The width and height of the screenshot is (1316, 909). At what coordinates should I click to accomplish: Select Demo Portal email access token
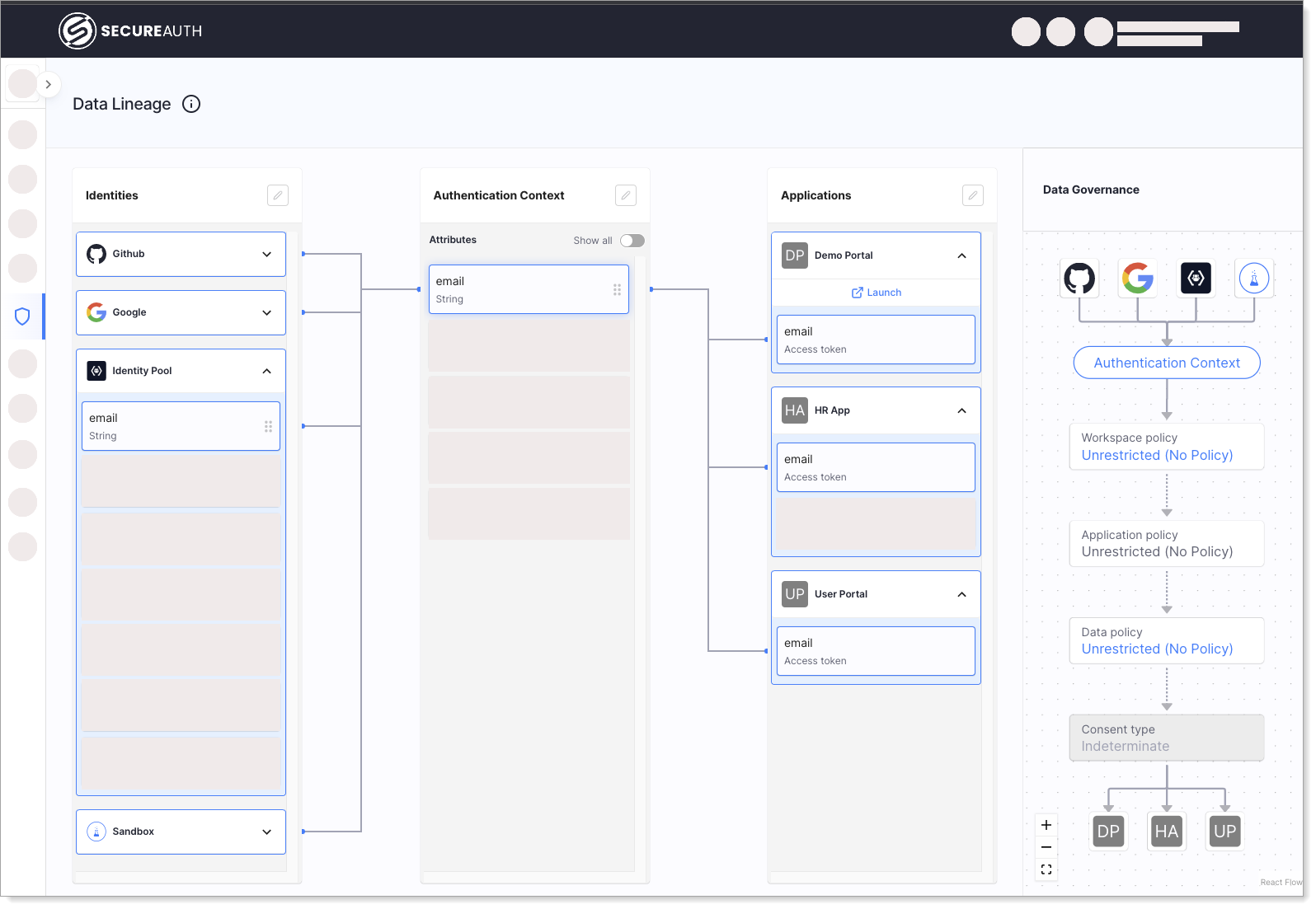point(876,340)
